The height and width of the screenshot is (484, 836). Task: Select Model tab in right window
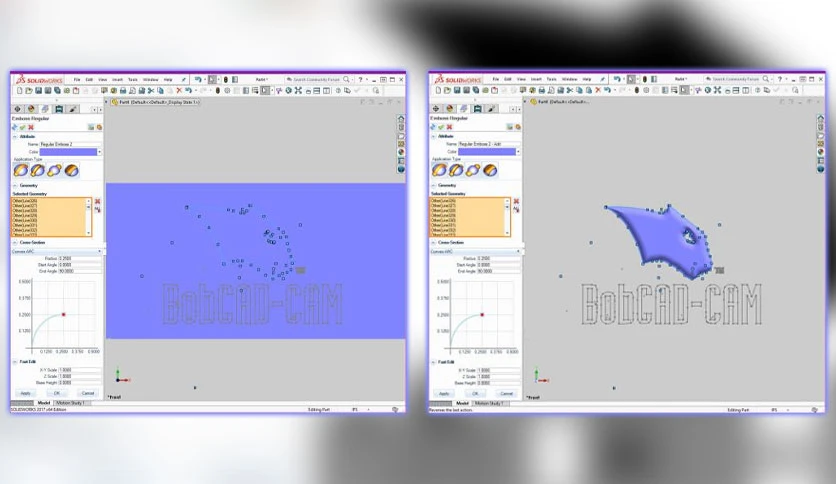pos(463,403)
